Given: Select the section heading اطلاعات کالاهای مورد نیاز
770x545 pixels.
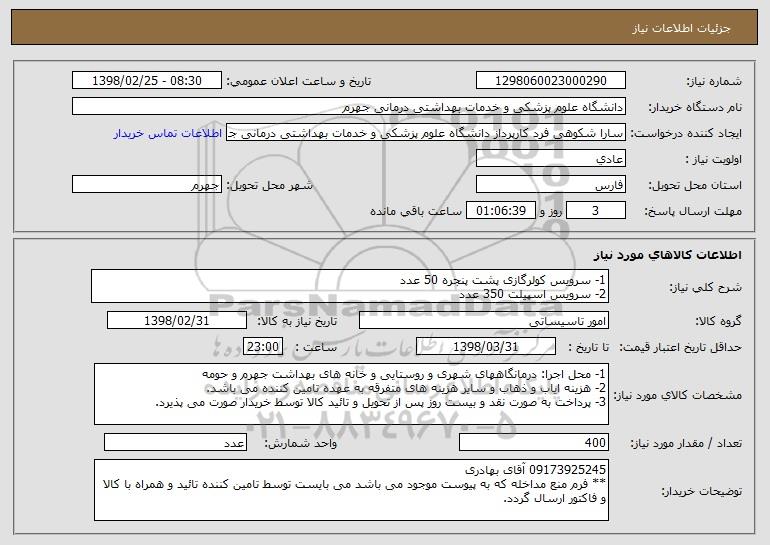Looking at the screenshot, I should 667,255.
